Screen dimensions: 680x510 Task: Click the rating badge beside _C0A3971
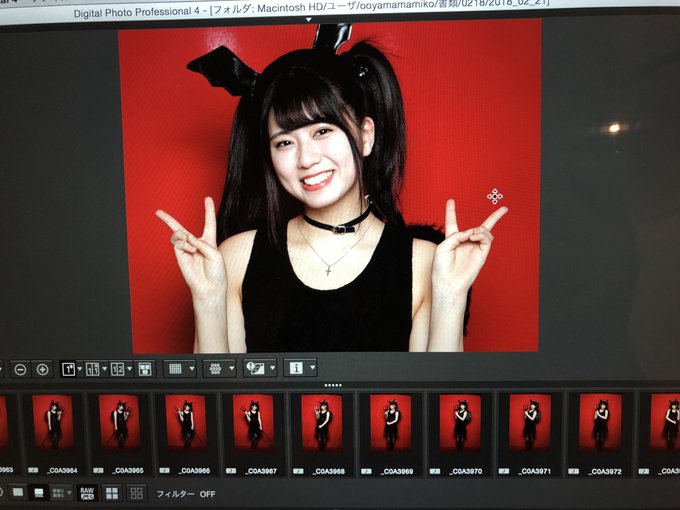point(503,471)
